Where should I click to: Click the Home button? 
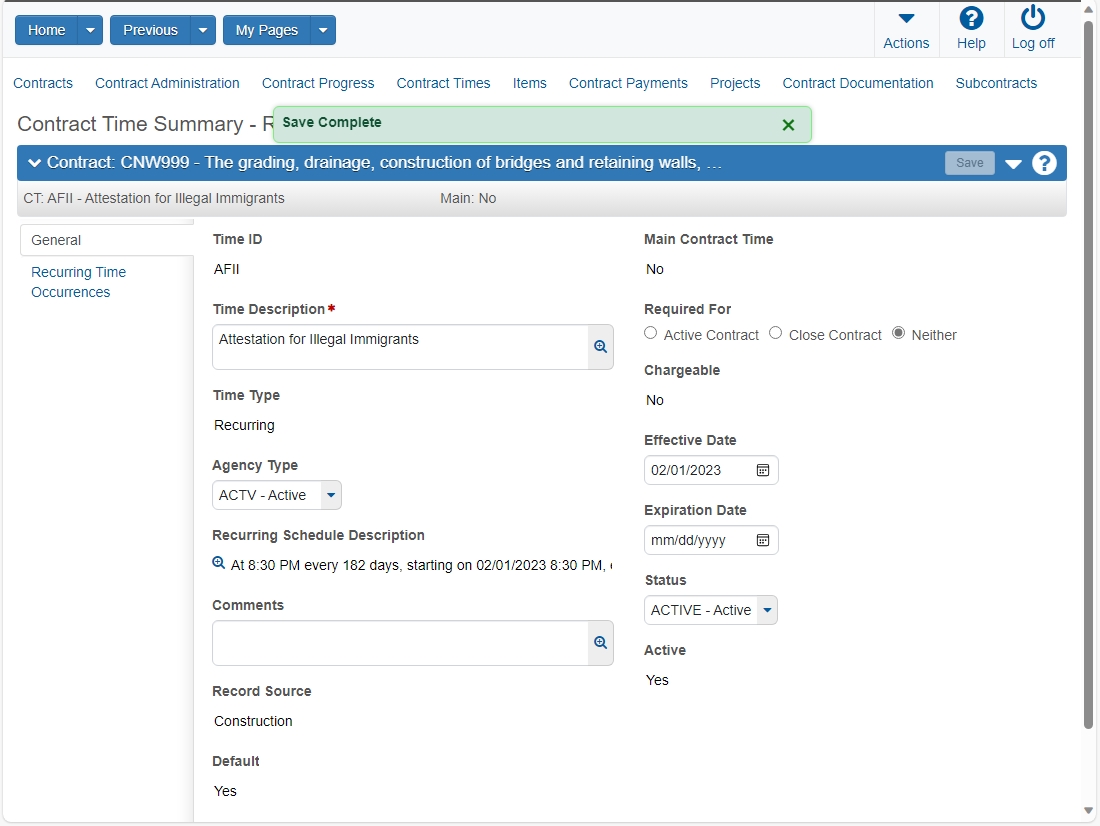[46, 30]
